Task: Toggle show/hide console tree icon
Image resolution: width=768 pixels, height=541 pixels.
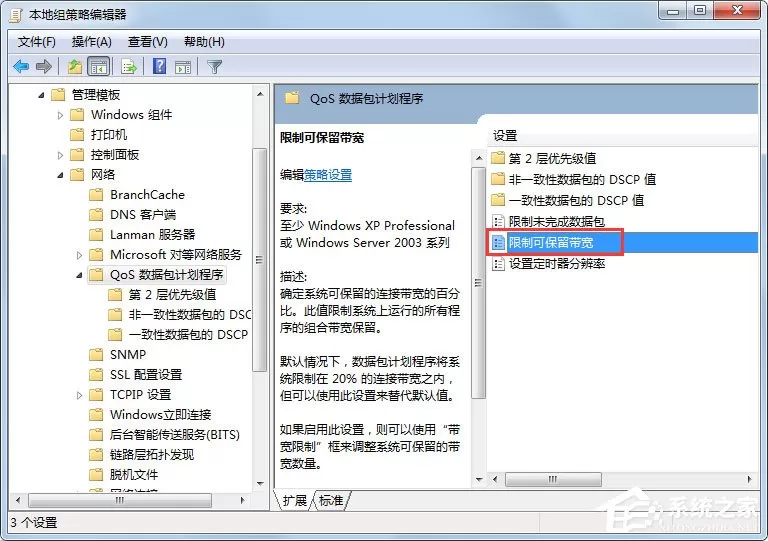Action: pos(98,66)
